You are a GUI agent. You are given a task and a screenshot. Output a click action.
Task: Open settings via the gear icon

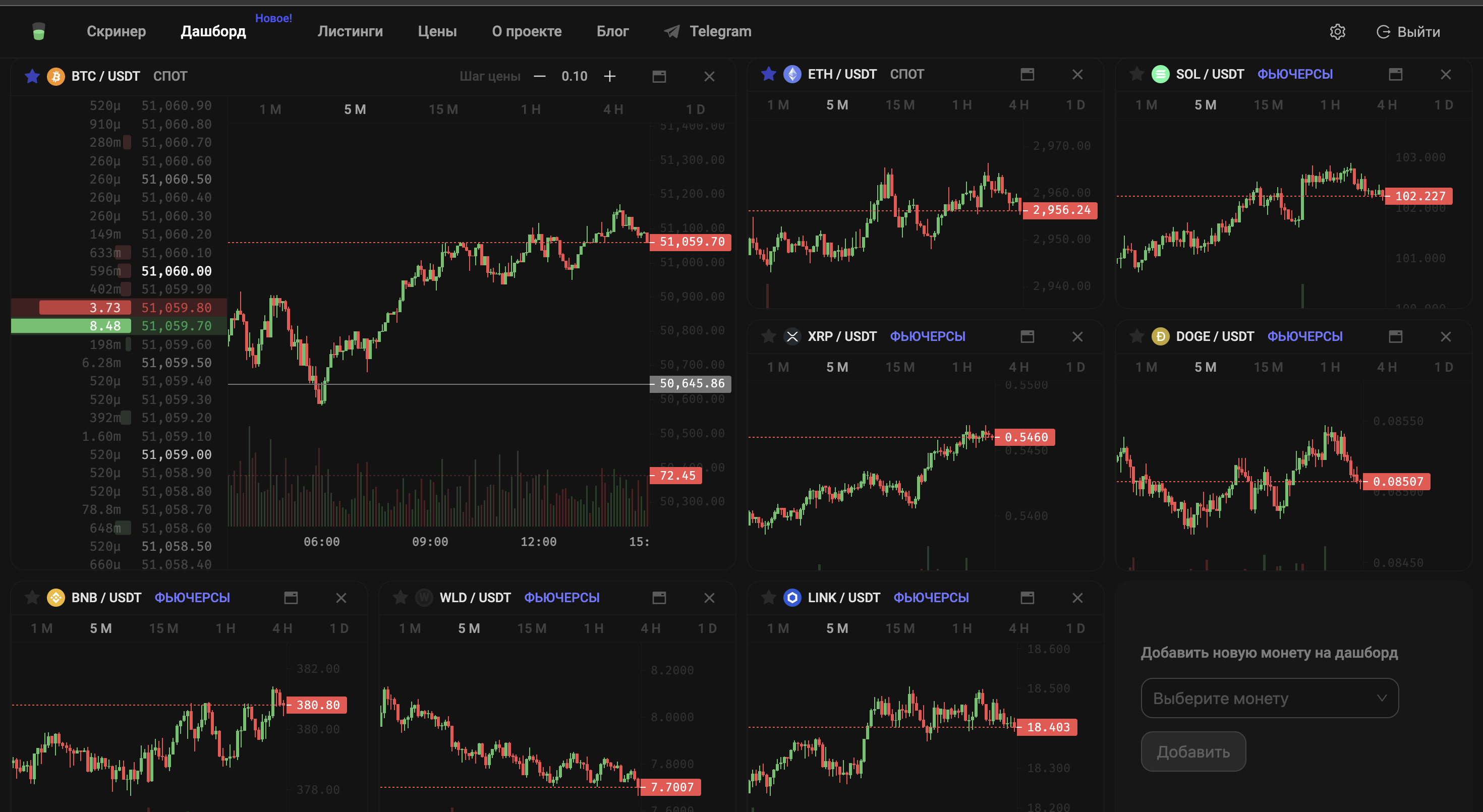pyautogui.click(x=1337, y=32)
